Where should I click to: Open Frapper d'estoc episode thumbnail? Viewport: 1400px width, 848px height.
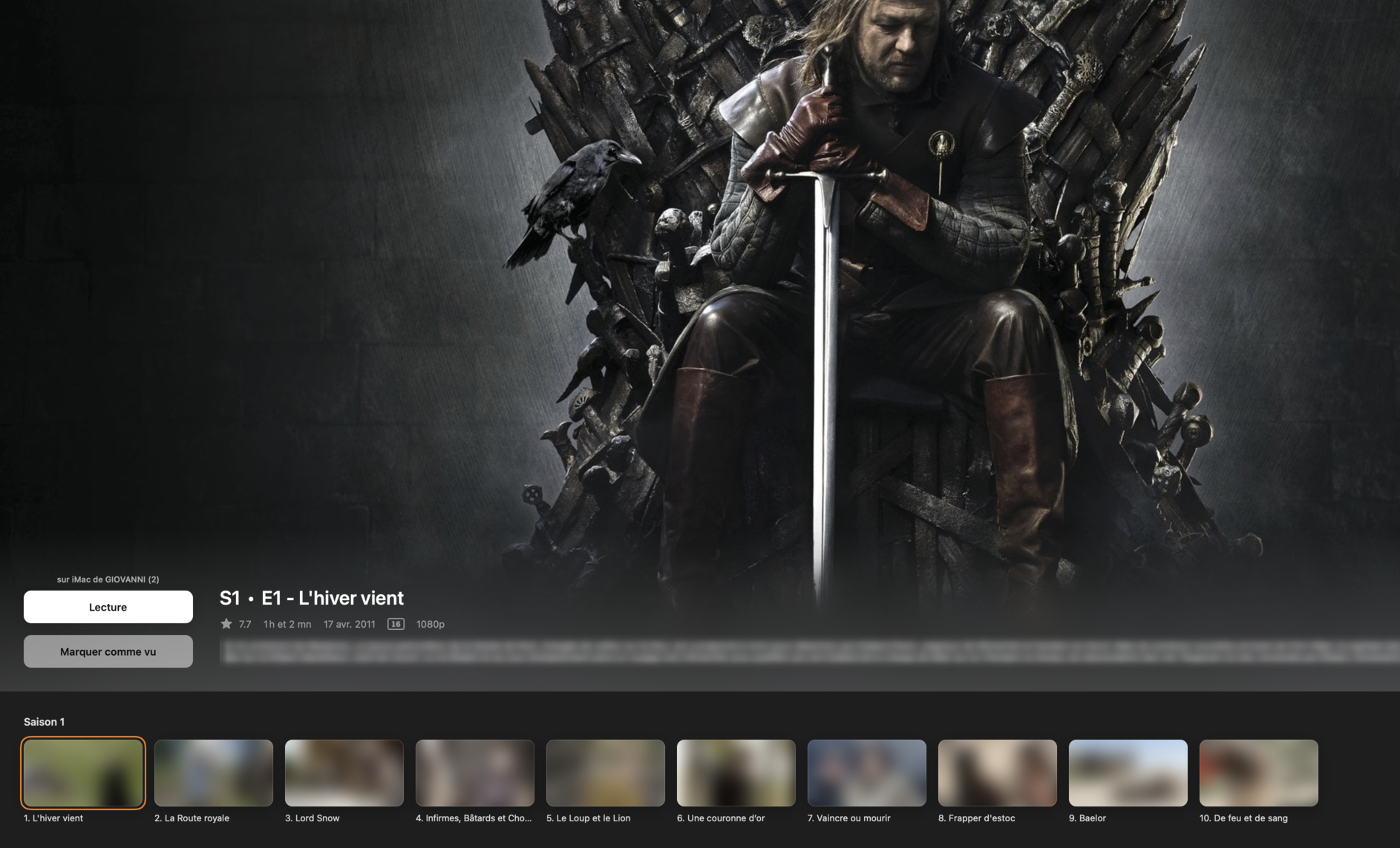click(x=998, y=773)
